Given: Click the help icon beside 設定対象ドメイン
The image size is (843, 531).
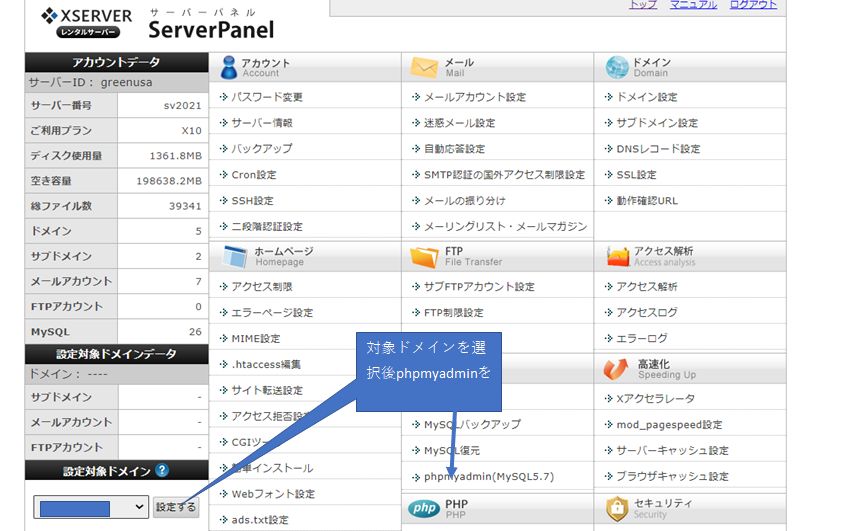Looking at the screenshot, I should point(162,471).
